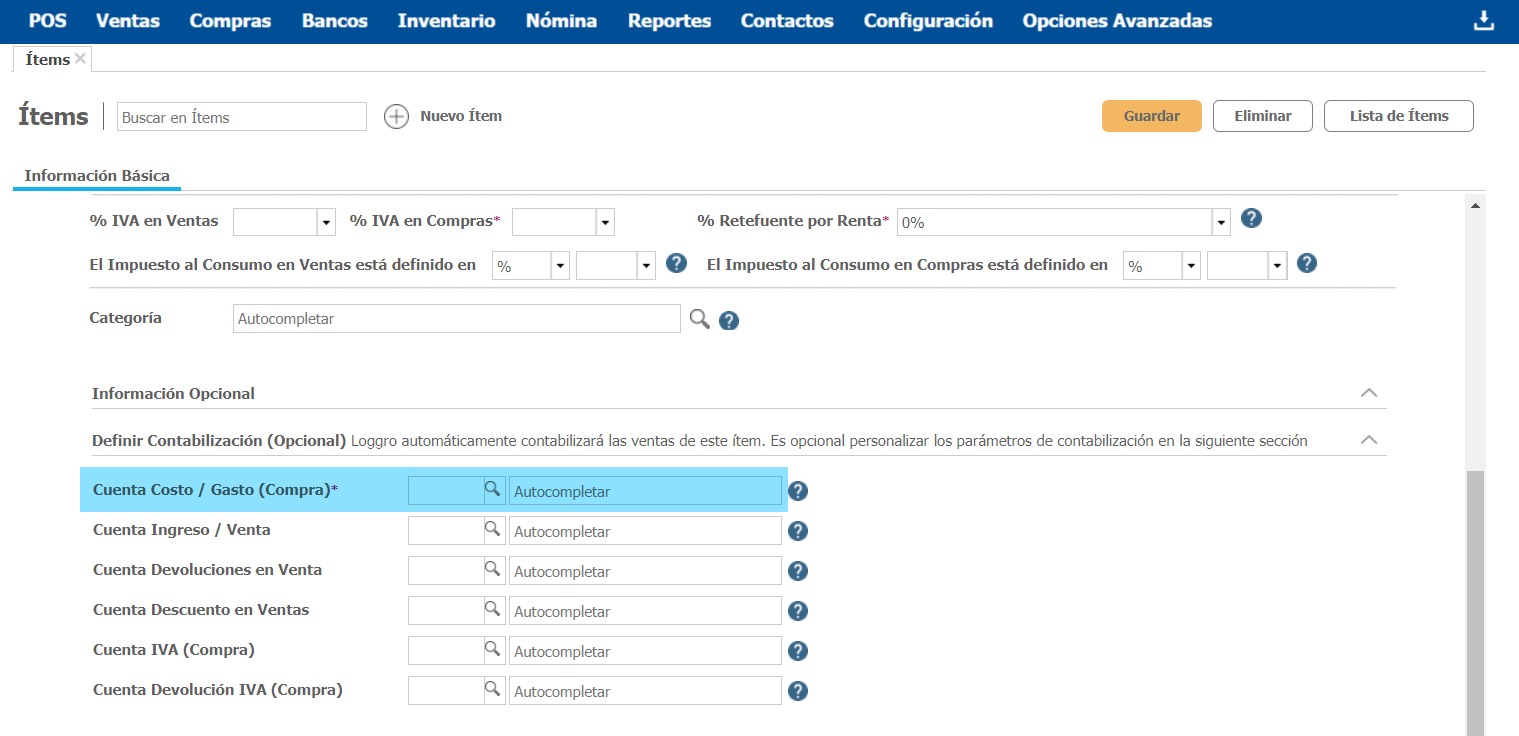
Task: Click the Buscar en Ítems search field
Action: [x=242, y=117]
